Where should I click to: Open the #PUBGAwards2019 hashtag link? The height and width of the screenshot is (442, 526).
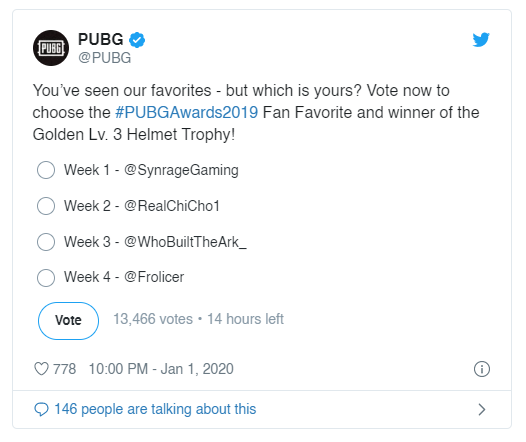(x=187, y=112)
